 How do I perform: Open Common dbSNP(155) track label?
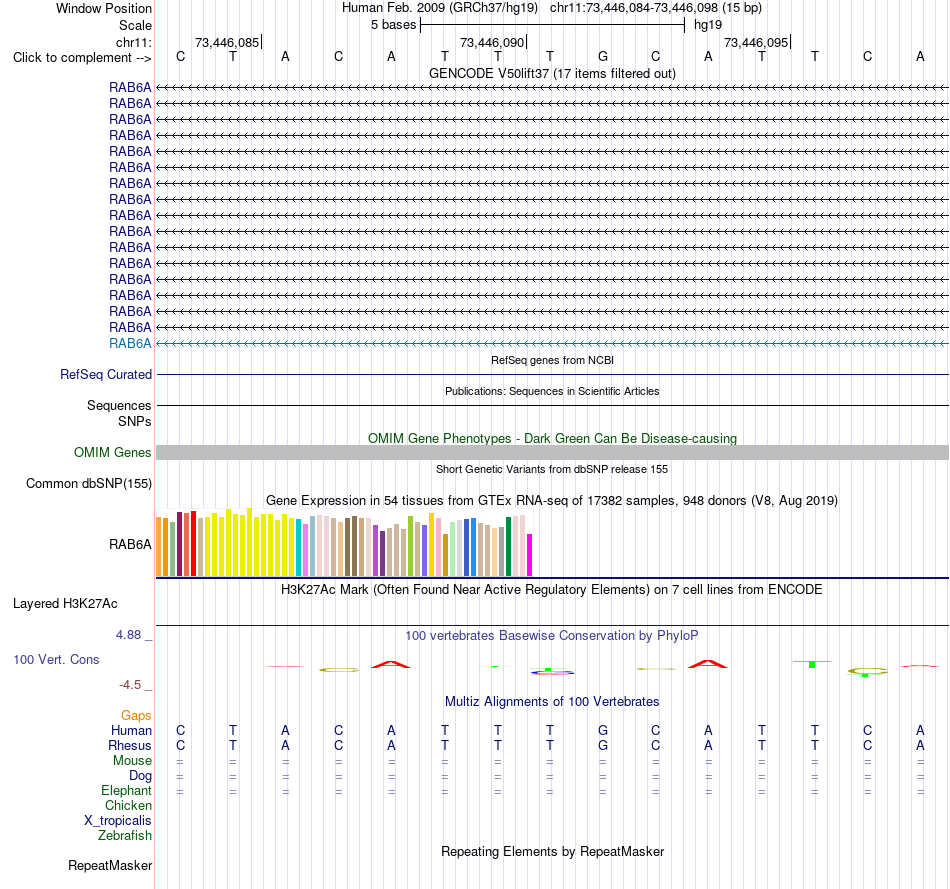pyautogui.click(x=88, y=484)
